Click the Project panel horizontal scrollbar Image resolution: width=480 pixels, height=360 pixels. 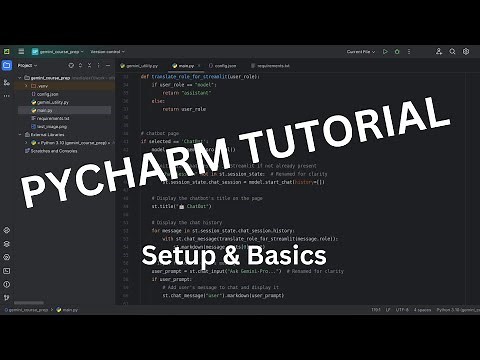coord(29,303)
